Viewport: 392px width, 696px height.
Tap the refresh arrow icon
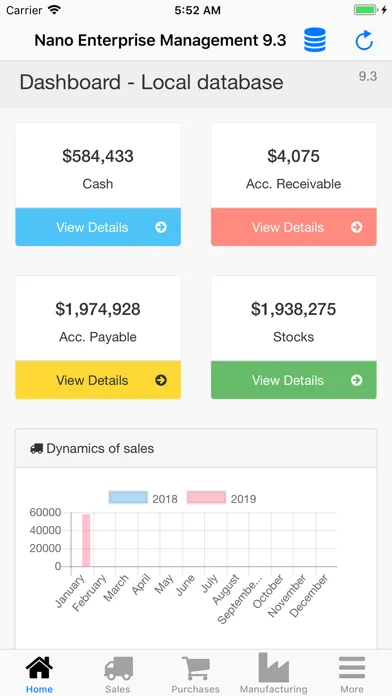click(364, 40)
